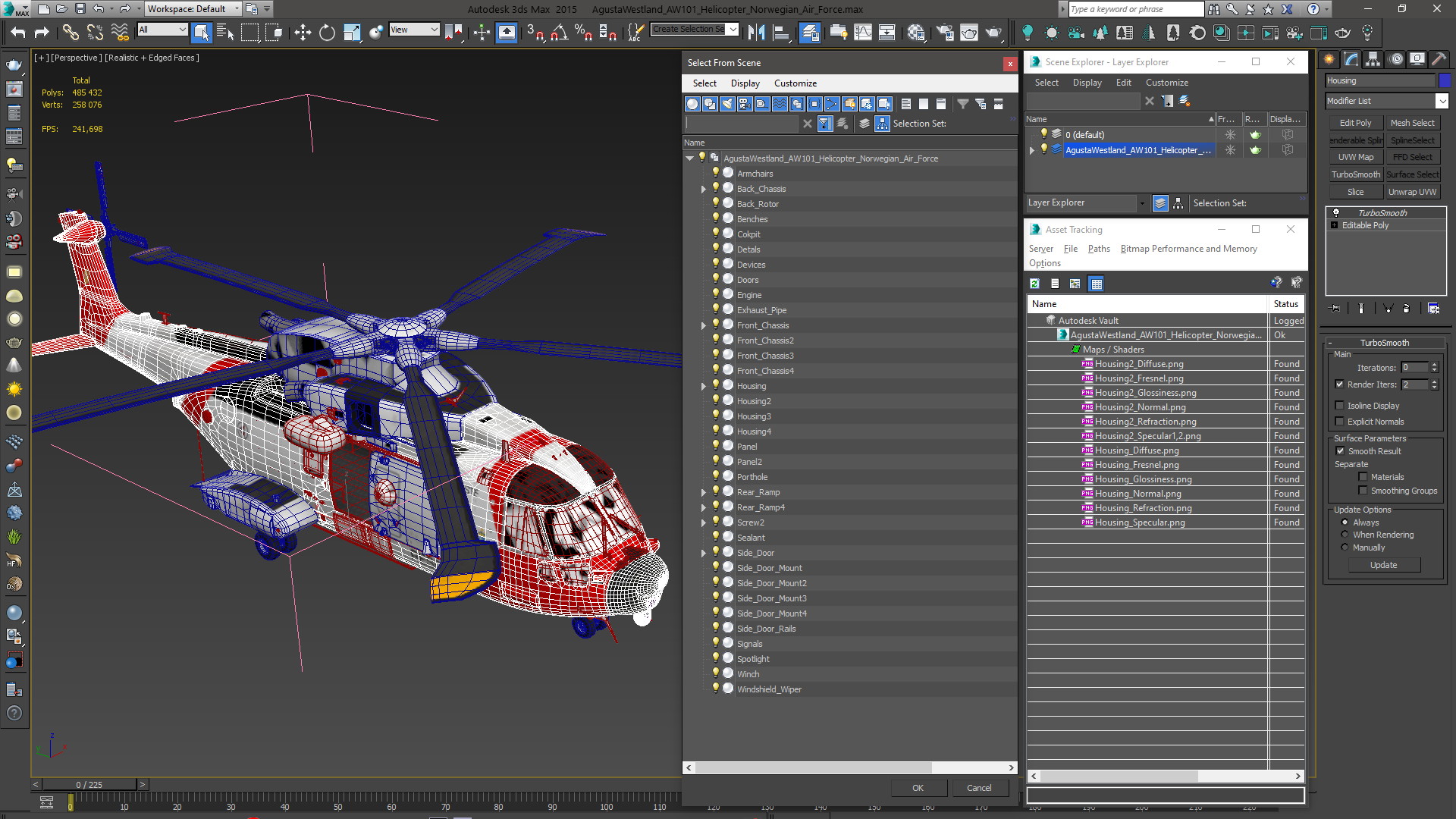Select Housing_Diffuse.png in Asset Tracking

coord(1136,450)
